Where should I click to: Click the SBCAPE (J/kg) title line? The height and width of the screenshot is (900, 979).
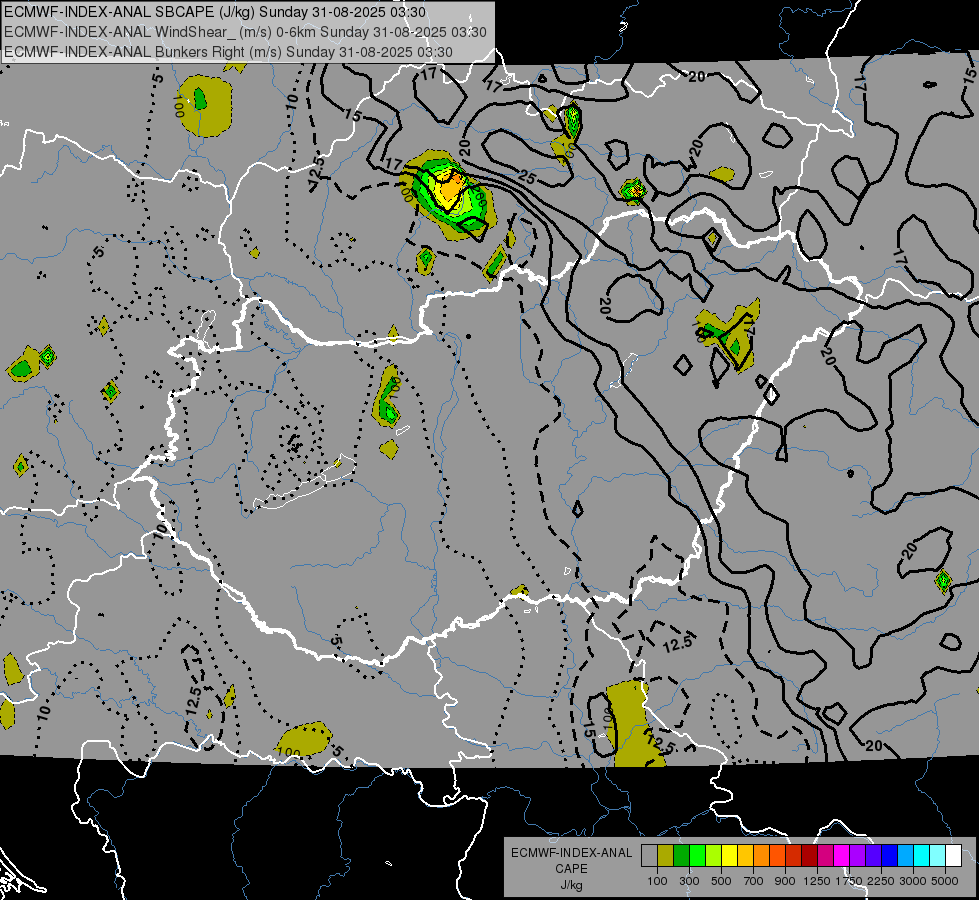215,12
